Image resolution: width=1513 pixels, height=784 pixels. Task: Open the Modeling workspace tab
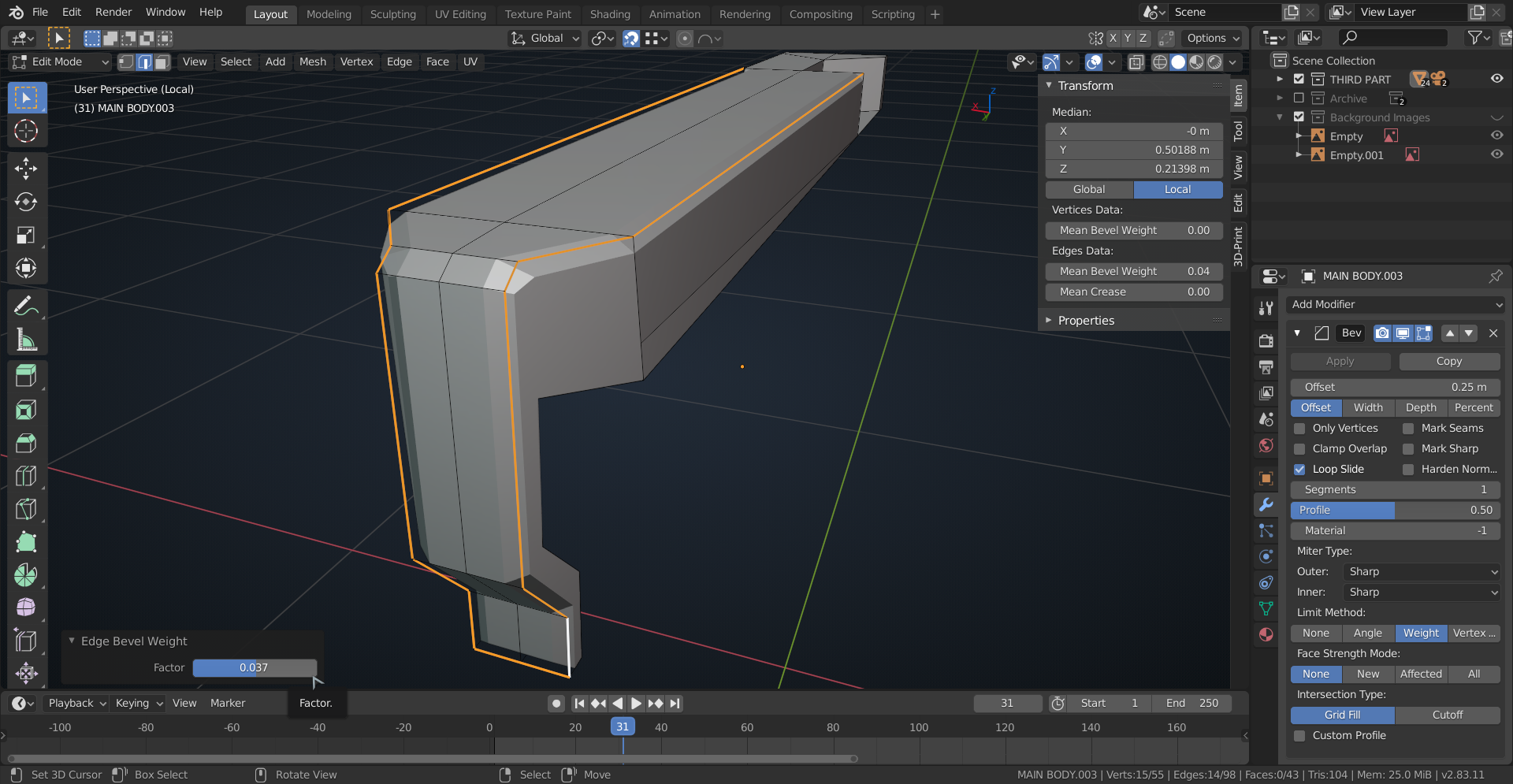(329, 14)
